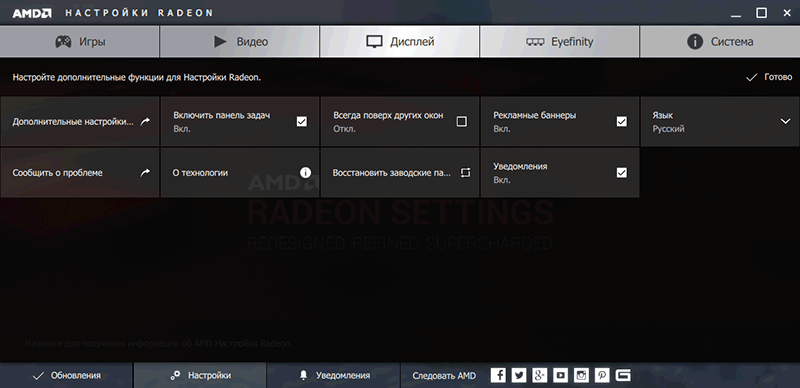
Task: Open Уведомления in the bottom bar
Action: click(334, 376)
